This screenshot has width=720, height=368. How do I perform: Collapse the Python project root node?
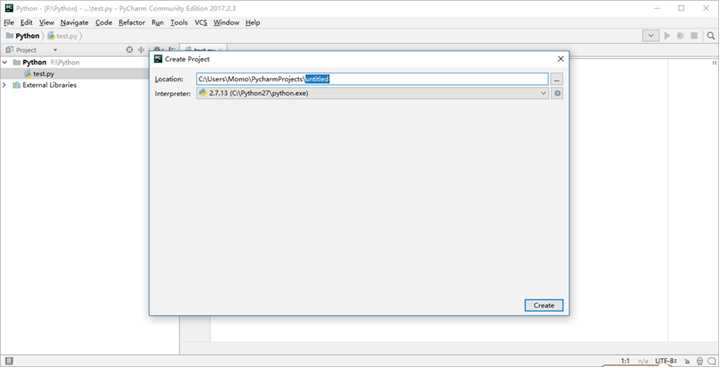[5, 62]
